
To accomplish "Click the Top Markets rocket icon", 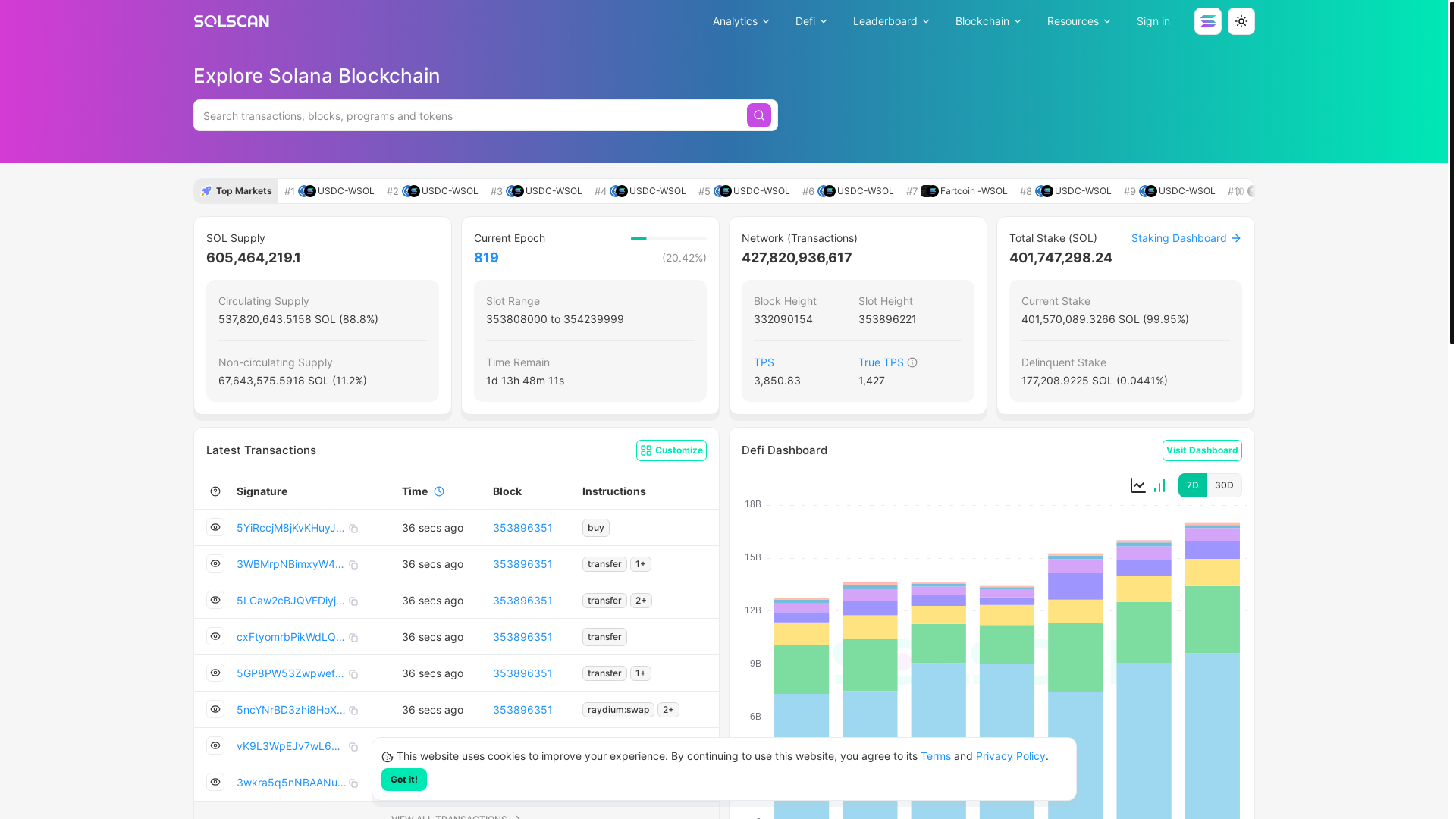I will pos(206,191).
